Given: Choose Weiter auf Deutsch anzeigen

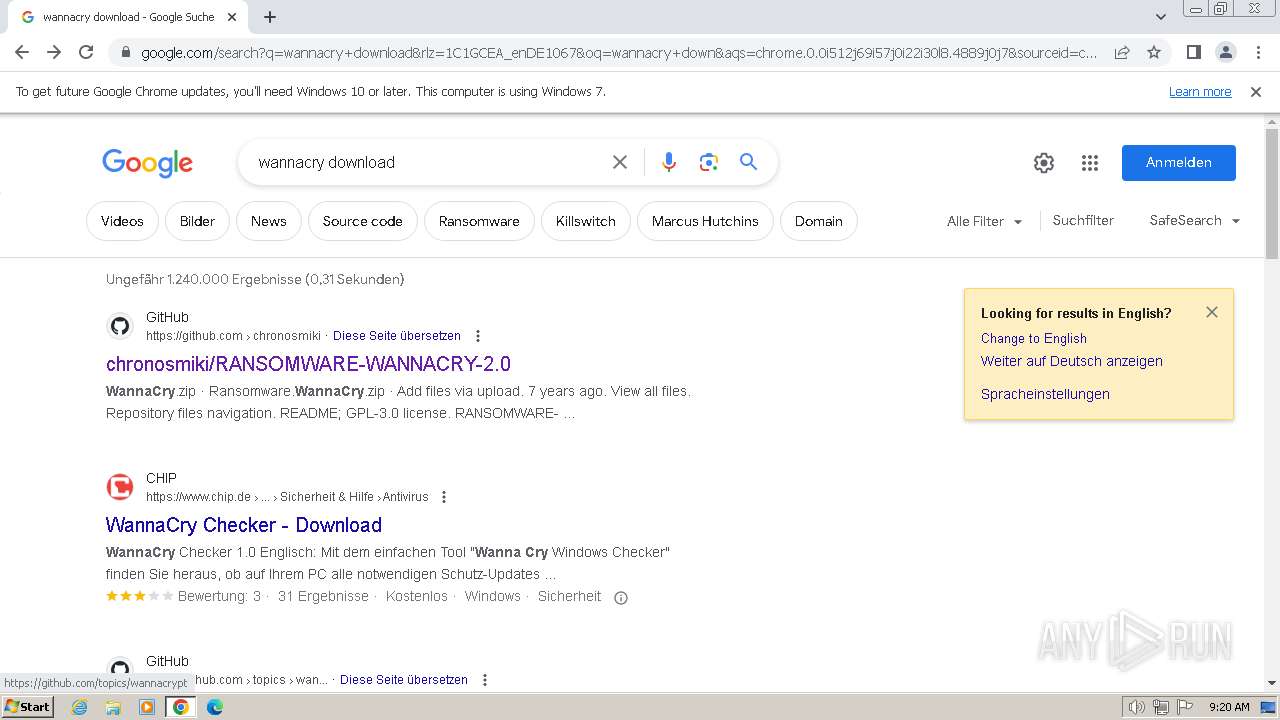Looking at the screenshot, I should (1072, 361).
